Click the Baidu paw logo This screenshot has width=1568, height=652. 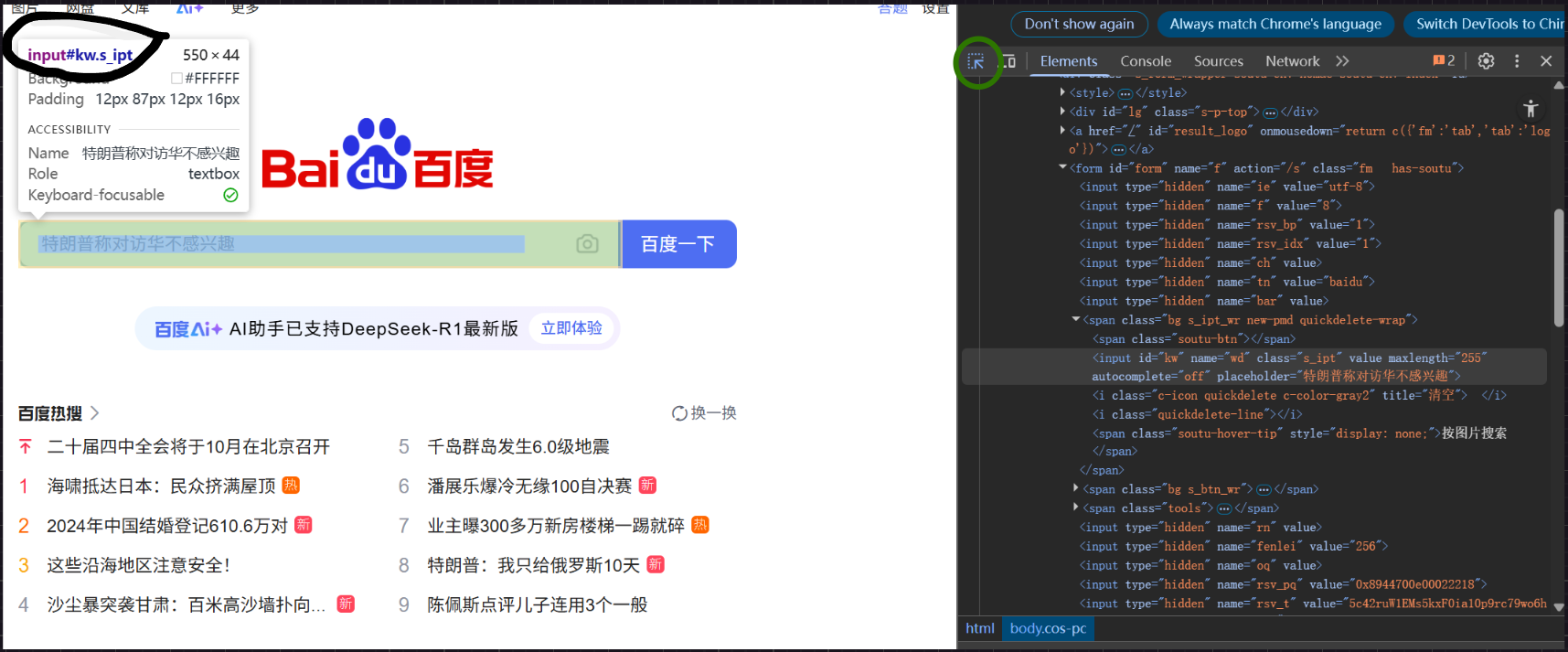point(377,154)
